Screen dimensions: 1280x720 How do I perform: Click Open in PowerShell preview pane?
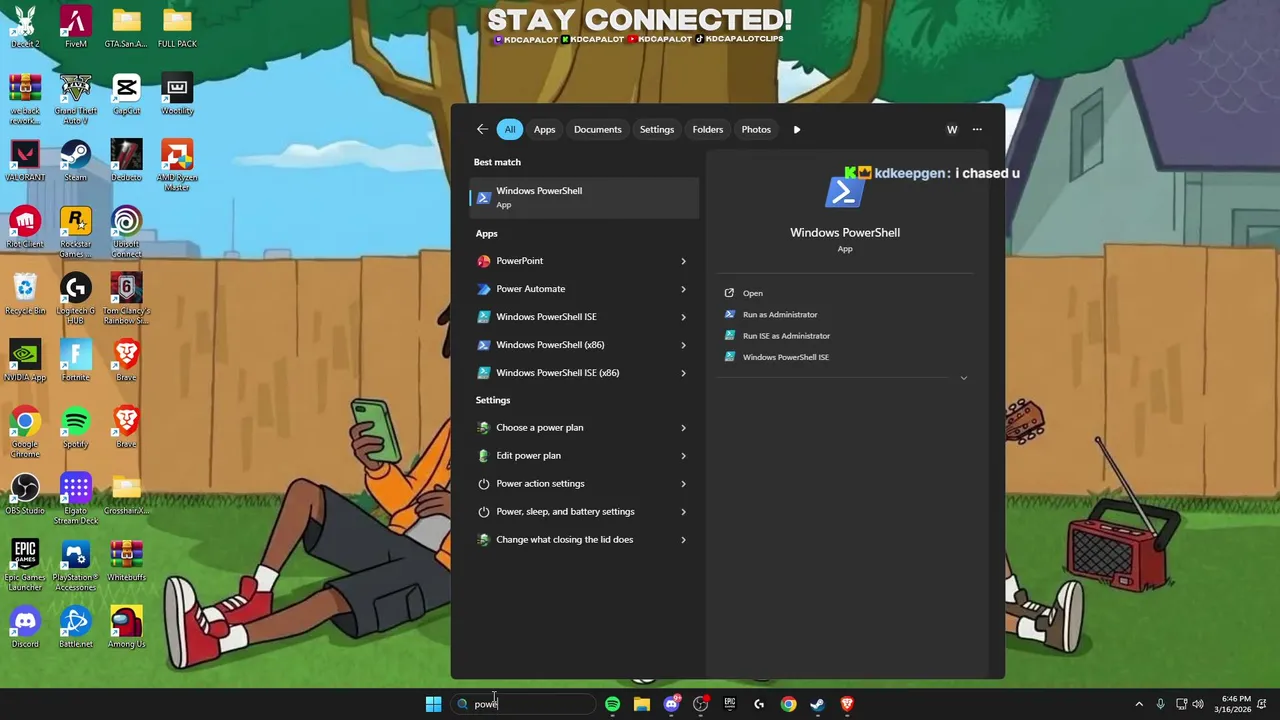(x=753, y=293)
